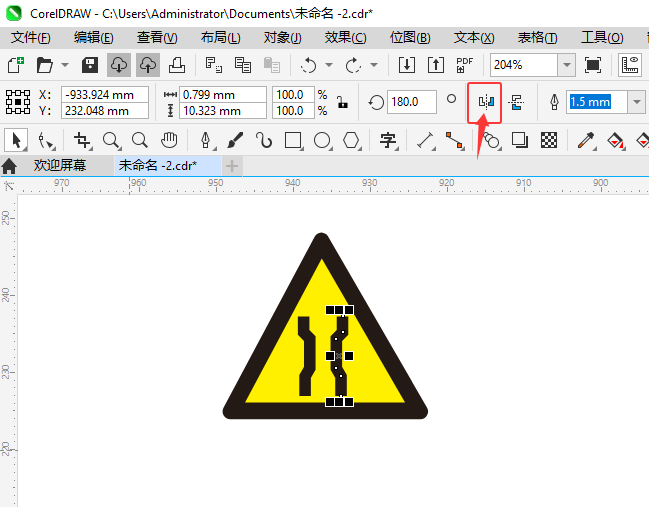Toggle the show rulers icon
The width and height of the screenshot is (649, 507).
[630, 65]
